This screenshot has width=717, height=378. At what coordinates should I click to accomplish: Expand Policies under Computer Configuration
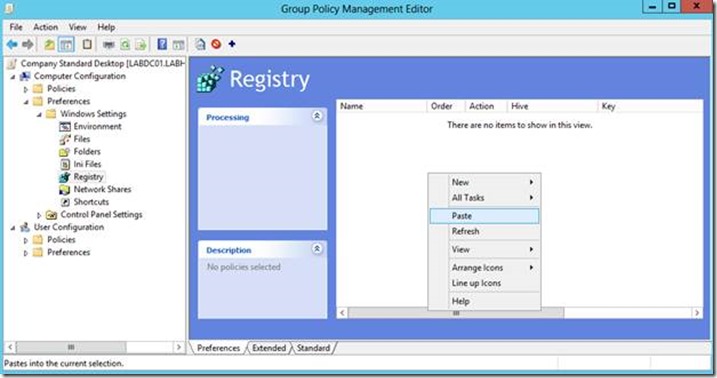tap(26, 89)
